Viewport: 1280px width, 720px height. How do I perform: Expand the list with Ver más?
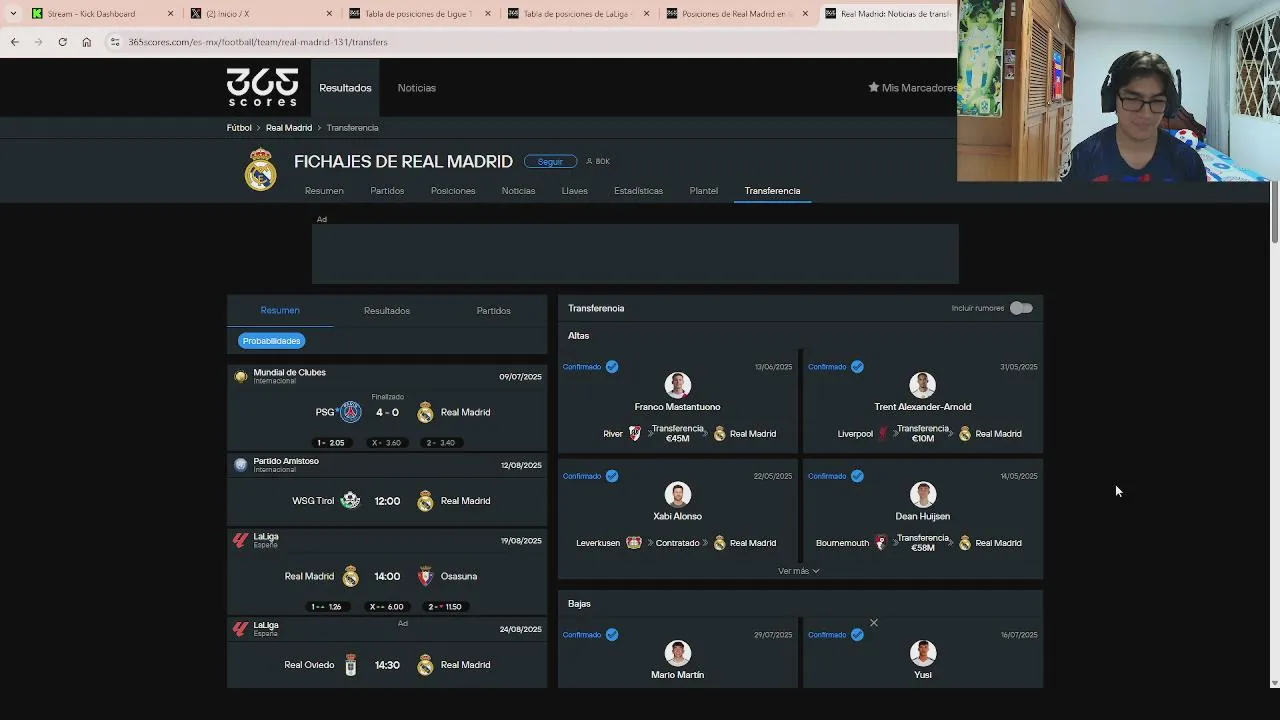pyautogui.click(x=798, y=571)
